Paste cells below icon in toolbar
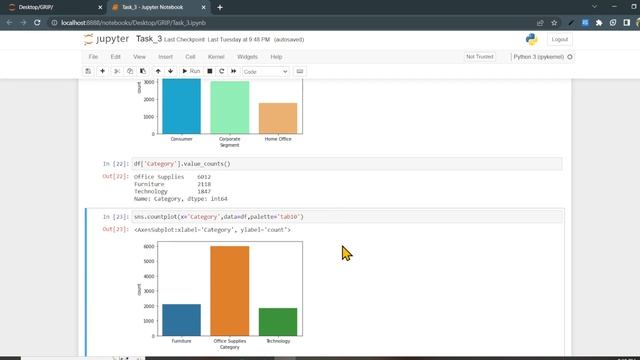The width and height of the screenshot is (640, 360). click(143, 71)
